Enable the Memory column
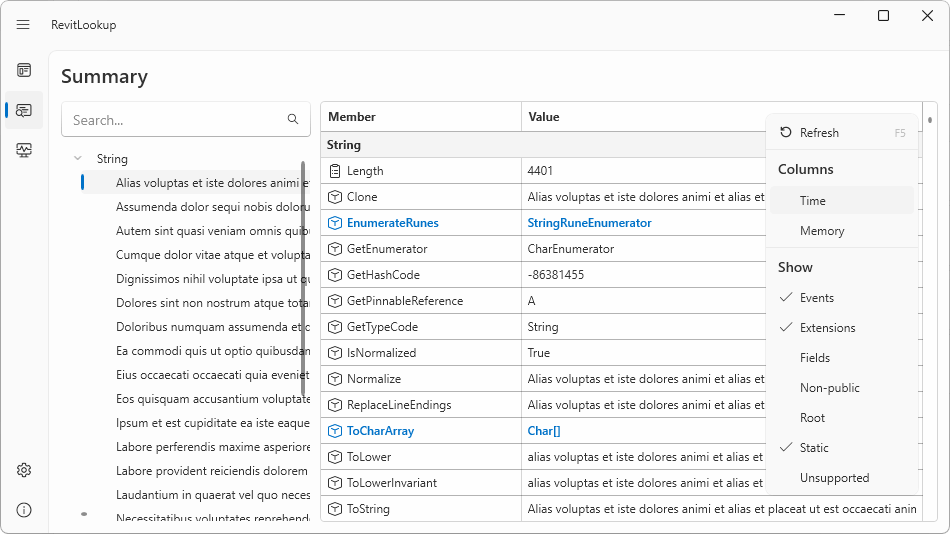The image size is (950, 534). 822,231
